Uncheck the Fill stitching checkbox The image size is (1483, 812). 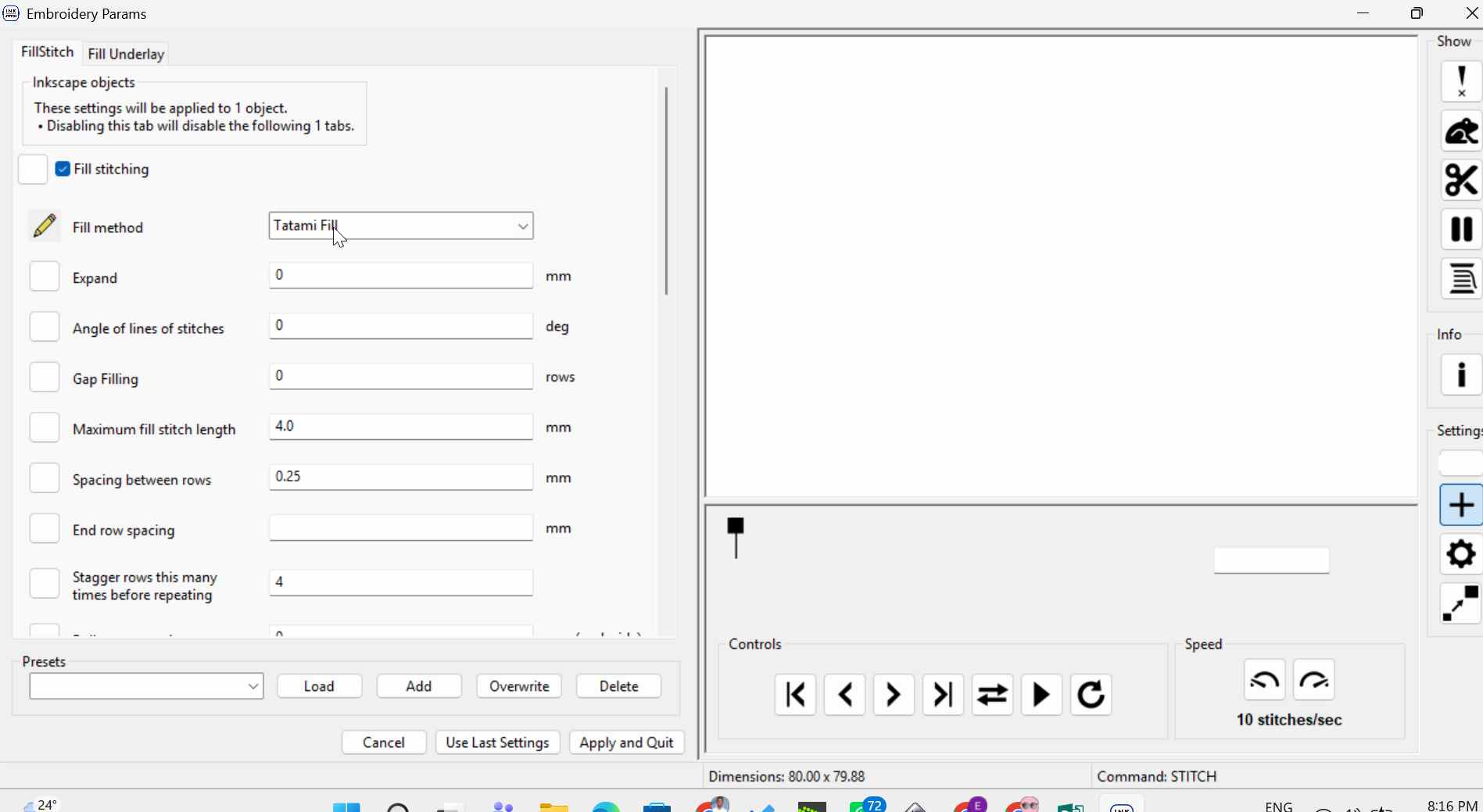(x=63, y=169)
